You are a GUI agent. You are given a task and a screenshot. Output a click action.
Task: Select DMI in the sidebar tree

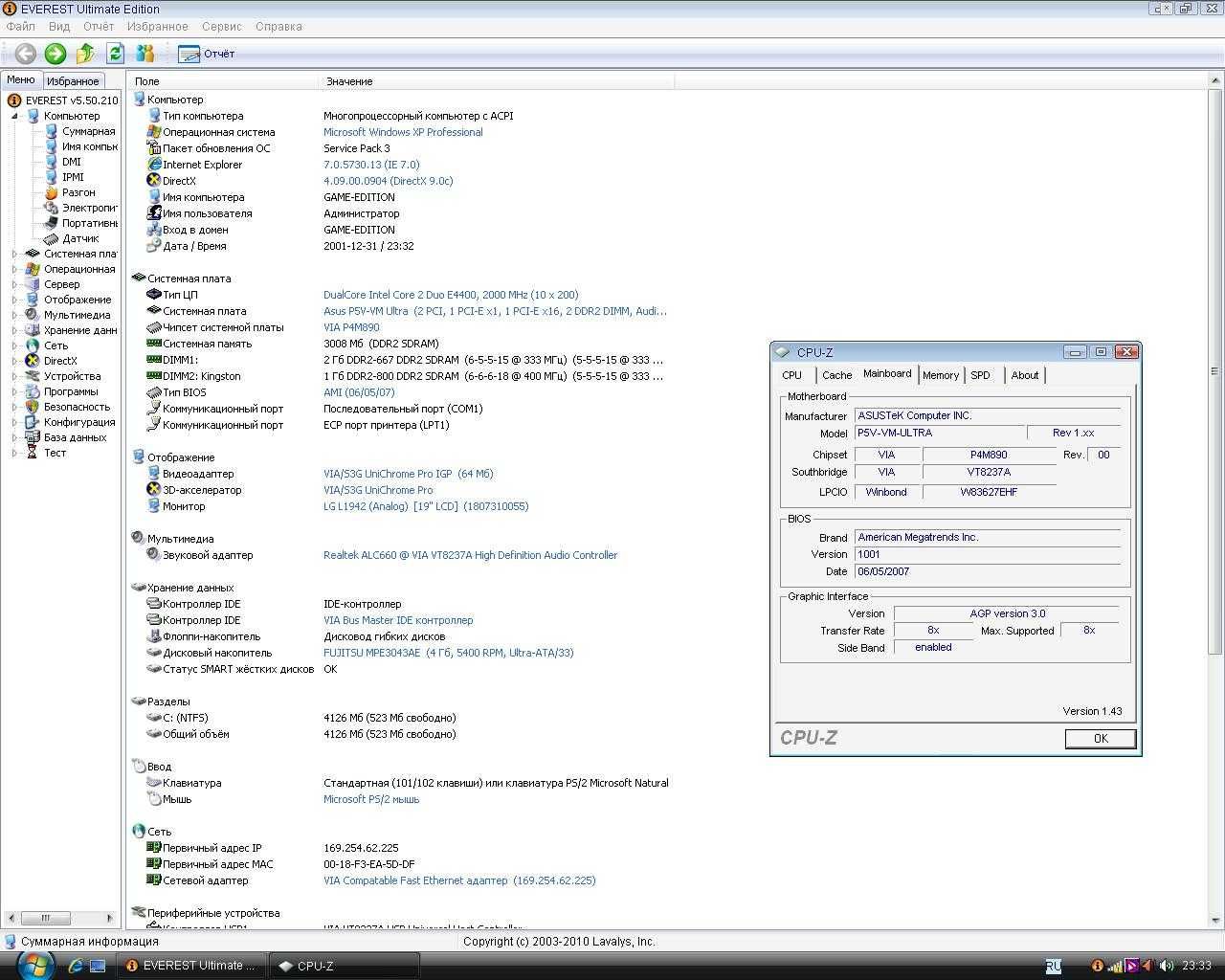point(72,162)
